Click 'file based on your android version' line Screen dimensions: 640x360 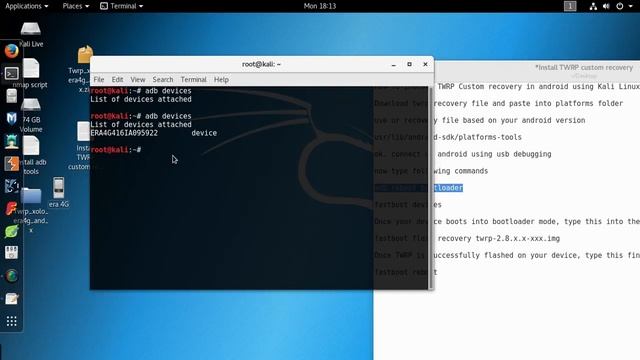tap(509, 120)
